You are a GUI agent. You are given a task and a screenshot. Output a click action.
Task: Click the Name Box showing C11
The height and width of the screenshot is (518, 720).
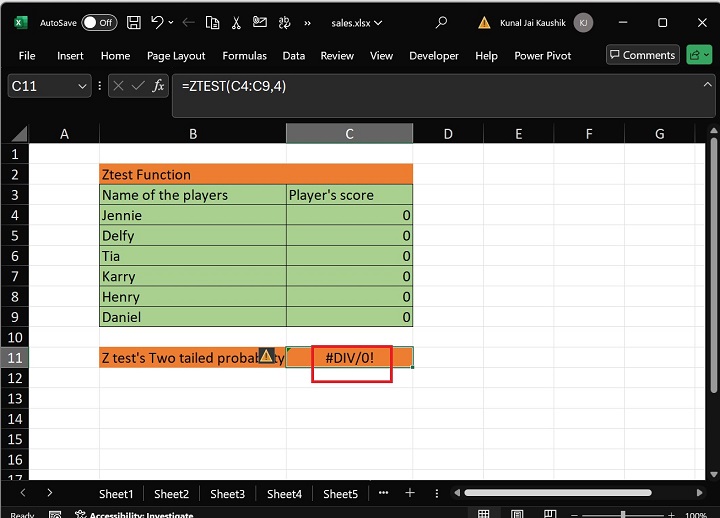(x=41, y=86)
